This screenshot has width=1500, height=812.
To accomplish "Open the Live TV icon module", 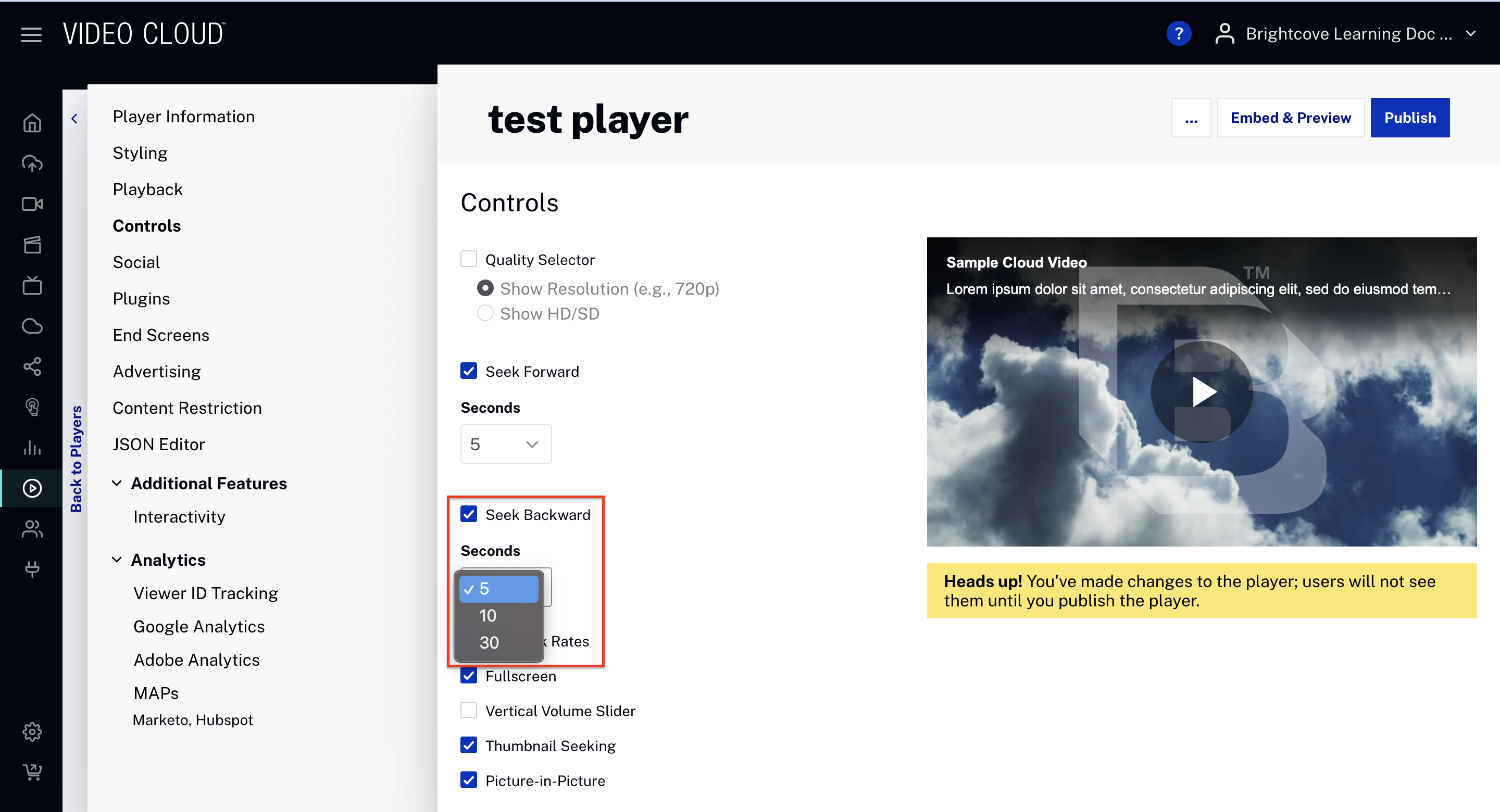I will tap(32, 285).
